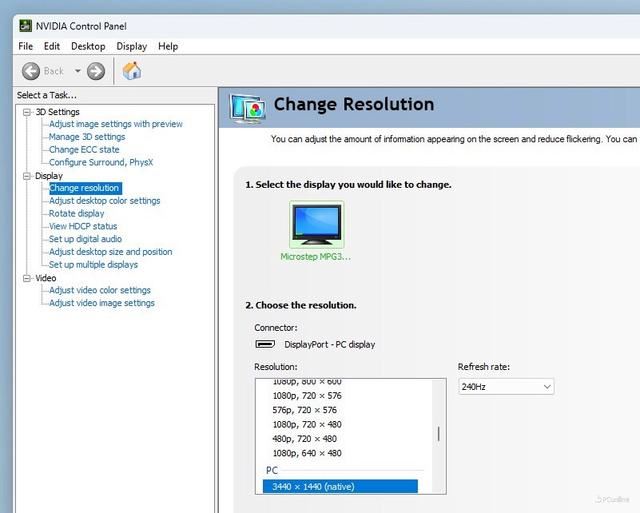Open the Back history dropdown arrow
The width and height of the screenshot is (640, 513).
[x=77, y=71]
